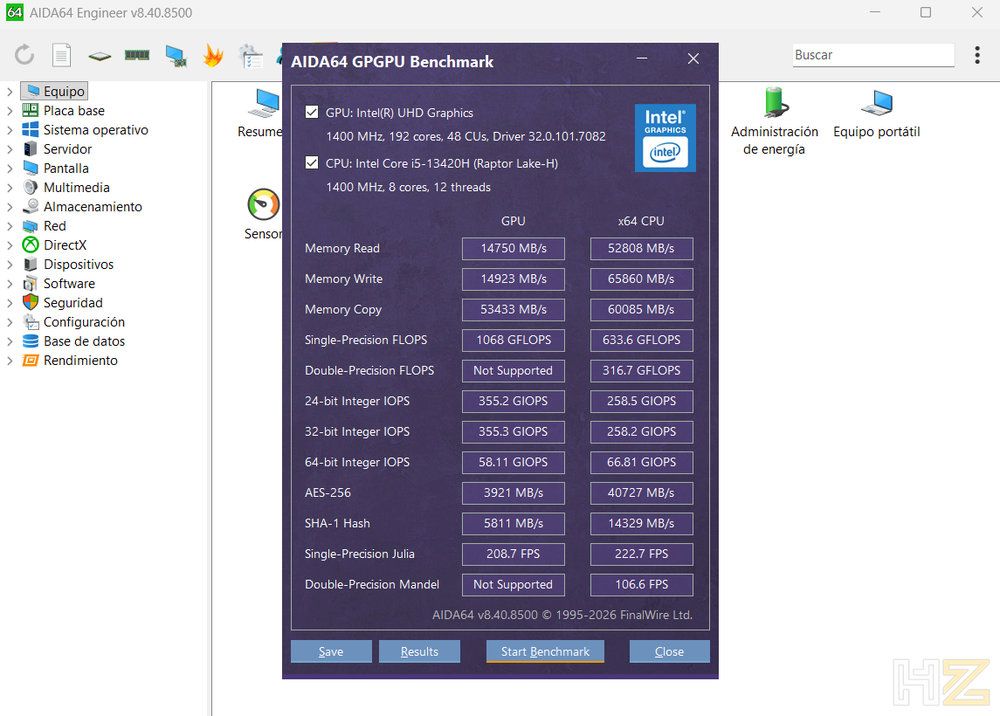
Task: Open the three-dot options menu
Action: (x=977, y=55)
